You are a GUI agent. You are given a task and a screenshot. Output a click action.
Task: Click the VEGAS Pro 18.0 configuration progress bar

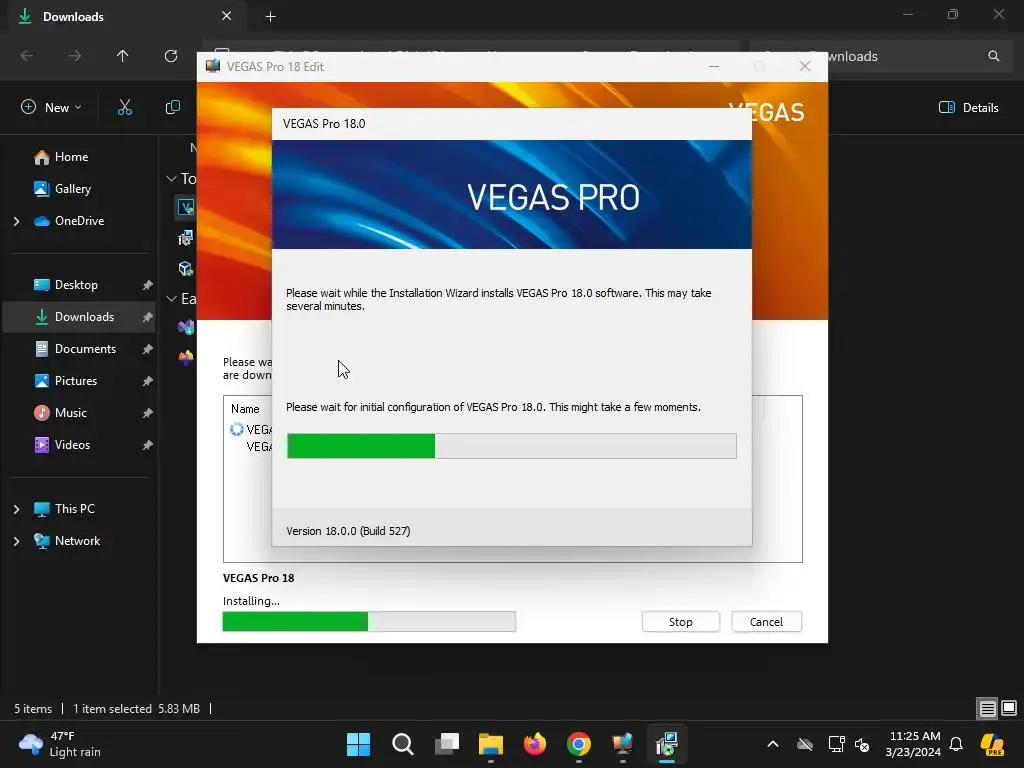pyautogui.click(x=511, y=446)
